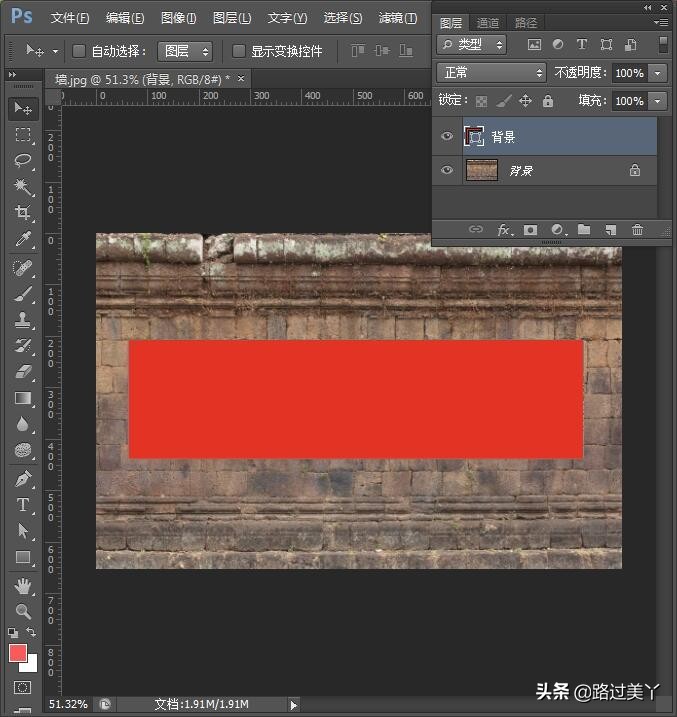The height and width of the screenshot is (717, 677).
Task: Open the Image menu
Action: click(x=178, y=18)
